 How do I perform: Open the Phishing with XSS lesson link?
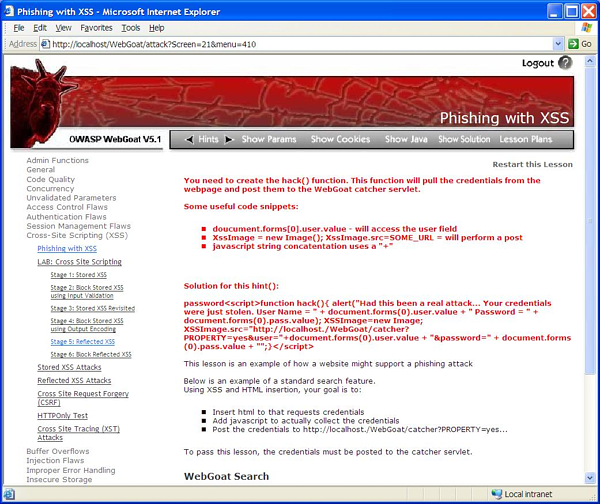(x=67, y=248)
